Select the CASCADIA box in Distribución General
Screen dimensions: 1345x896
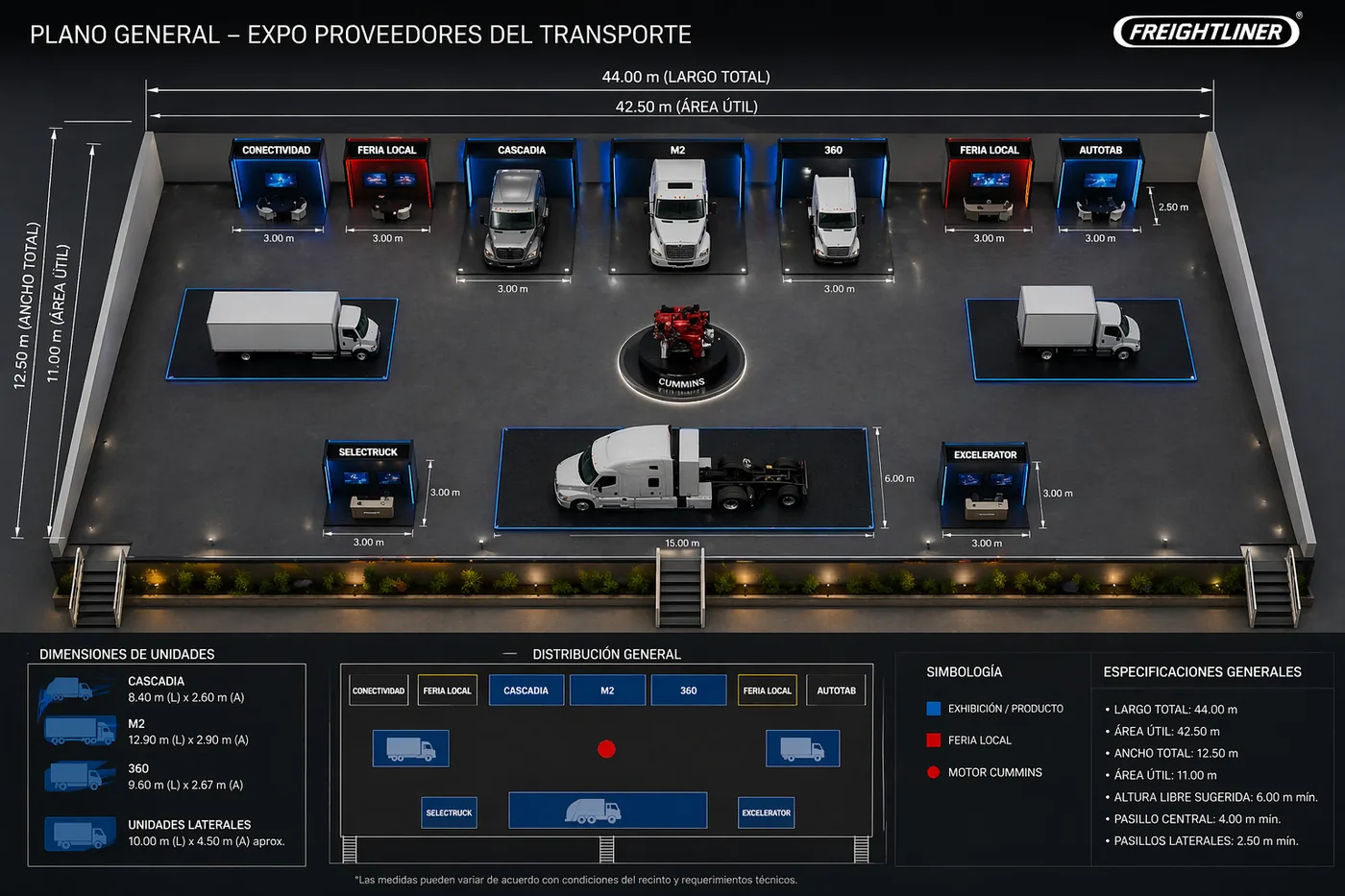[526, 690]
